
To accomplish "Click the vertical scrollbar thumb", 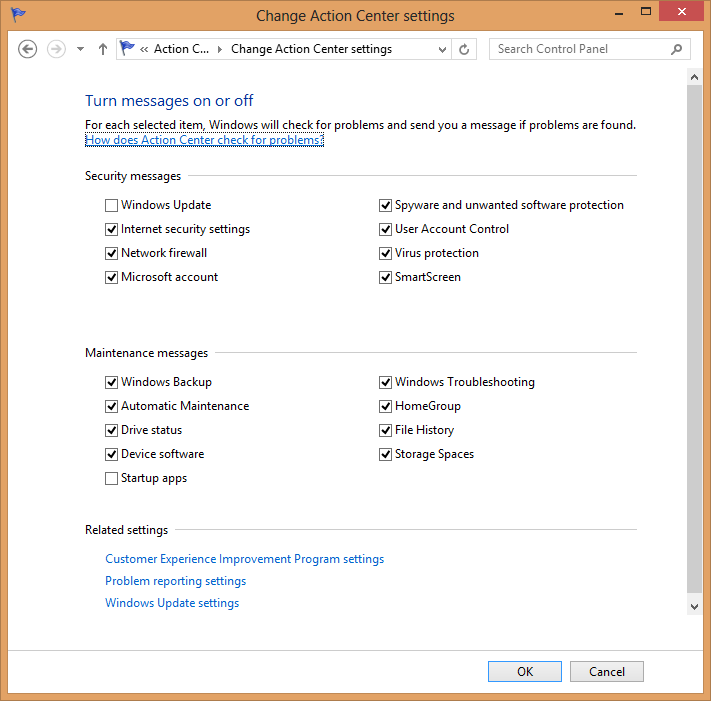I will point(694,339).
